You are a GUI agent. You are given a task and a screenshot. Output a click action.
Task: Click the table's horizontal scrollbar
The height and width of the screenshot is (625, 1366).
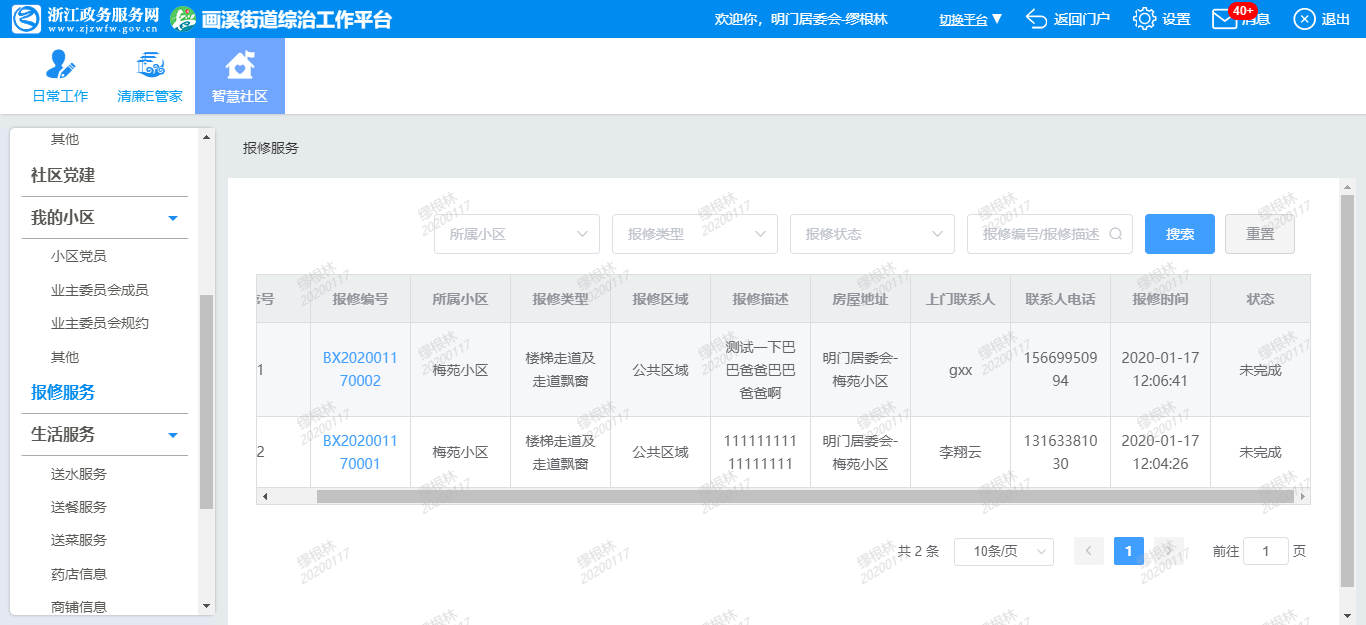pyautogui.click(x=780, y=496)
